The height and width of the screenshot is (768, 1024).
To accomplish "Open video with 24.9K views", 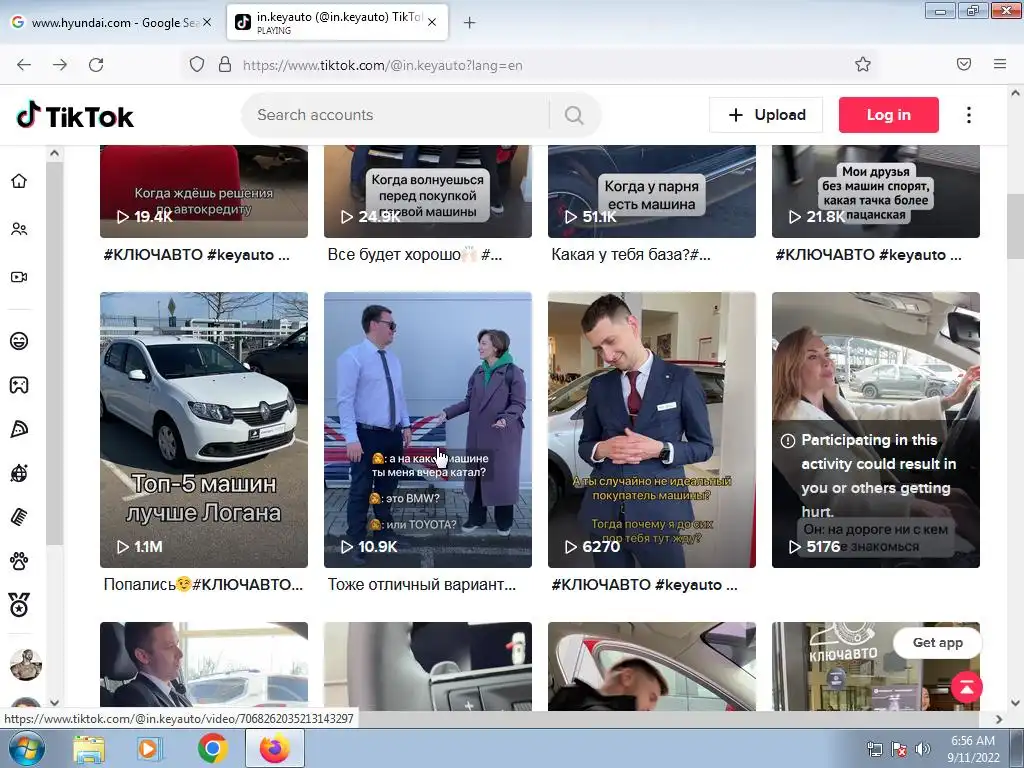I will point(428,191).
